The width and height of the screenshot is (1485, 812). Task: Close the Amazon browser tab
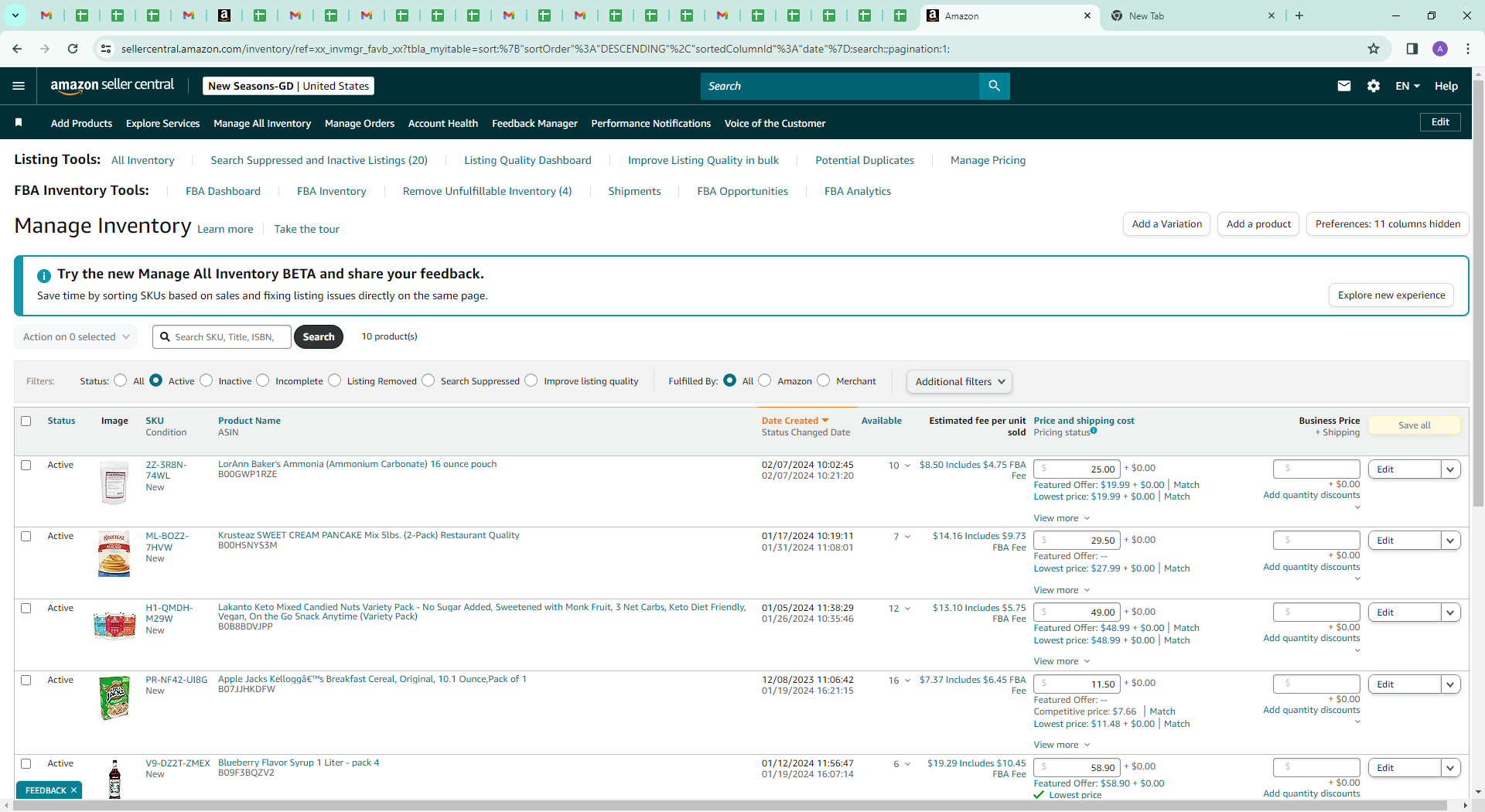tap(1087, 15)
